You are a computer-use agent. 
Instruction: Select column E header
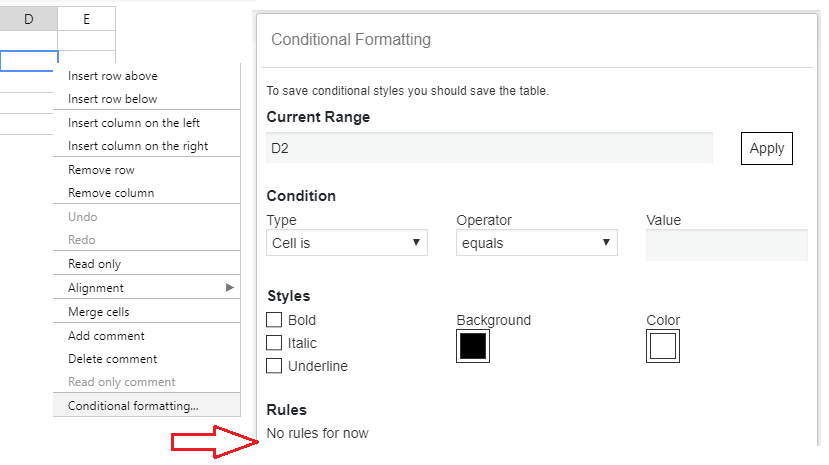[x=86, y=19]
